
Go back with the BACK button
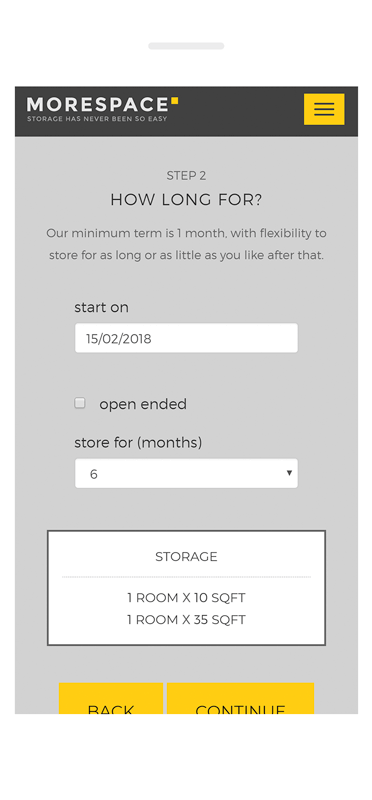111,698
